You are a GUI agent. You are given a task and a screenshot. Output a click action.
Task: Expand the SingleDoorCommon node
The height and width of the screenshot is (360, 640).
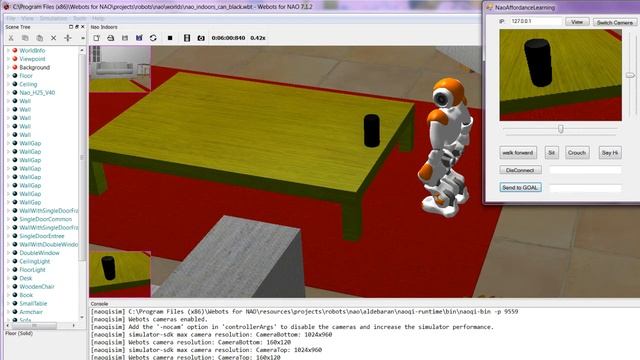8,219
